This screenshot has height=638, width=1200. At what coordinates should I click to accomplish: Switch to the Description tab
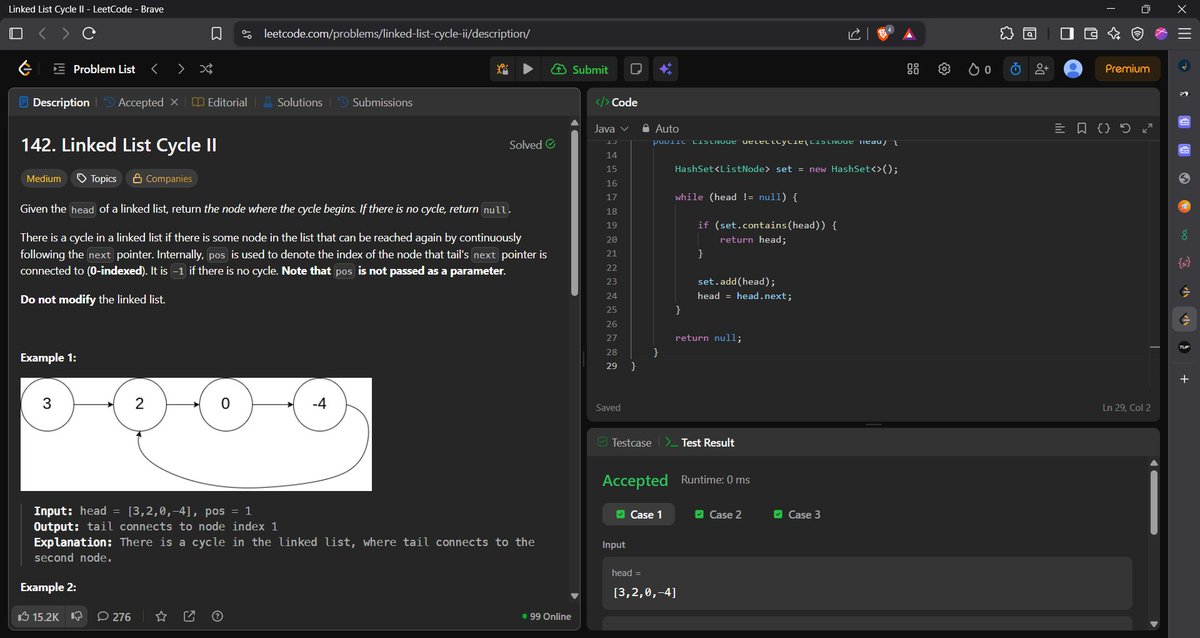coord(54,102)
